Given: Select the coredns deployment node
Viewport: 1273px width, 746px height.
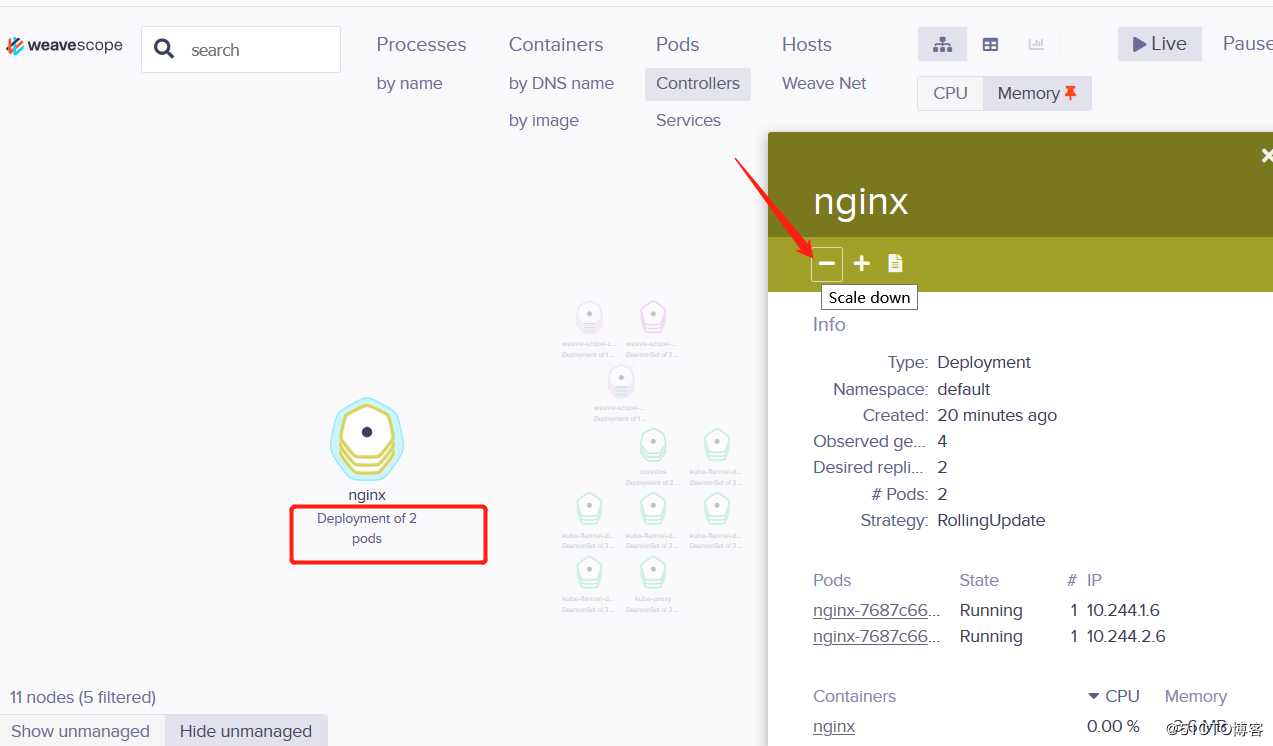Looking at the screenshot, I should tap(653, 445).
